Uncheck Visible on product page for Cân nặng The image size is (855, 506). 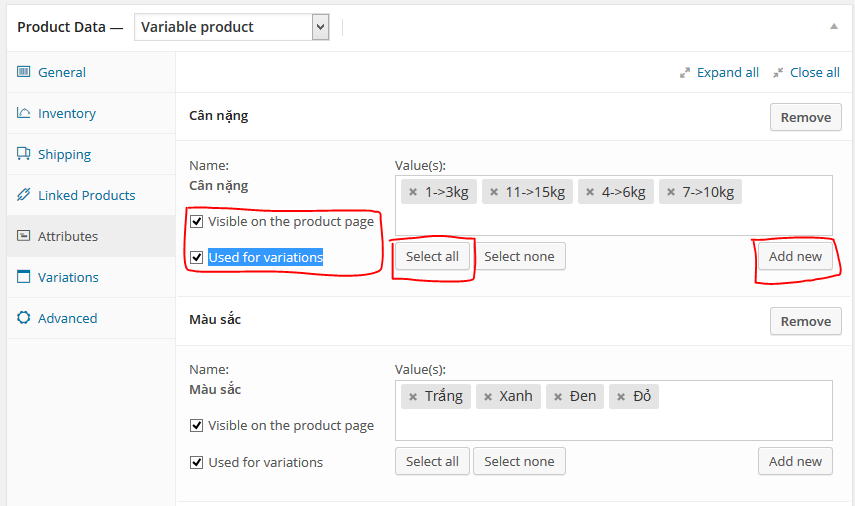point(196,221)
